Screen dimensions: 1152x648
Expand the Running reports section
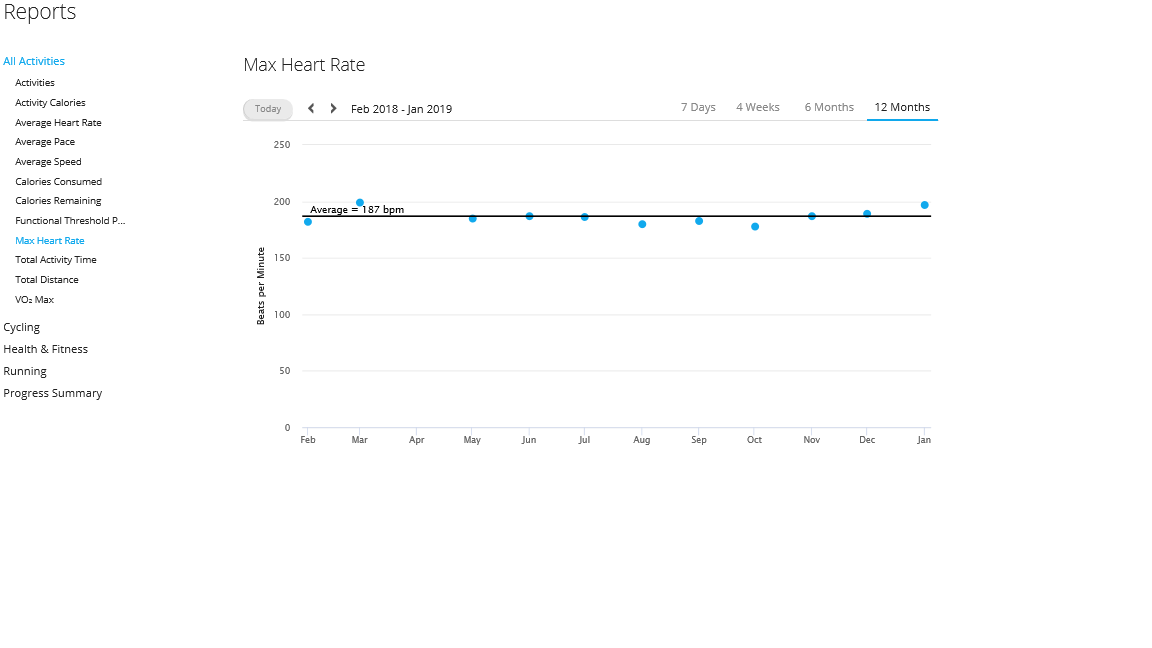click(x=25, y=371)
